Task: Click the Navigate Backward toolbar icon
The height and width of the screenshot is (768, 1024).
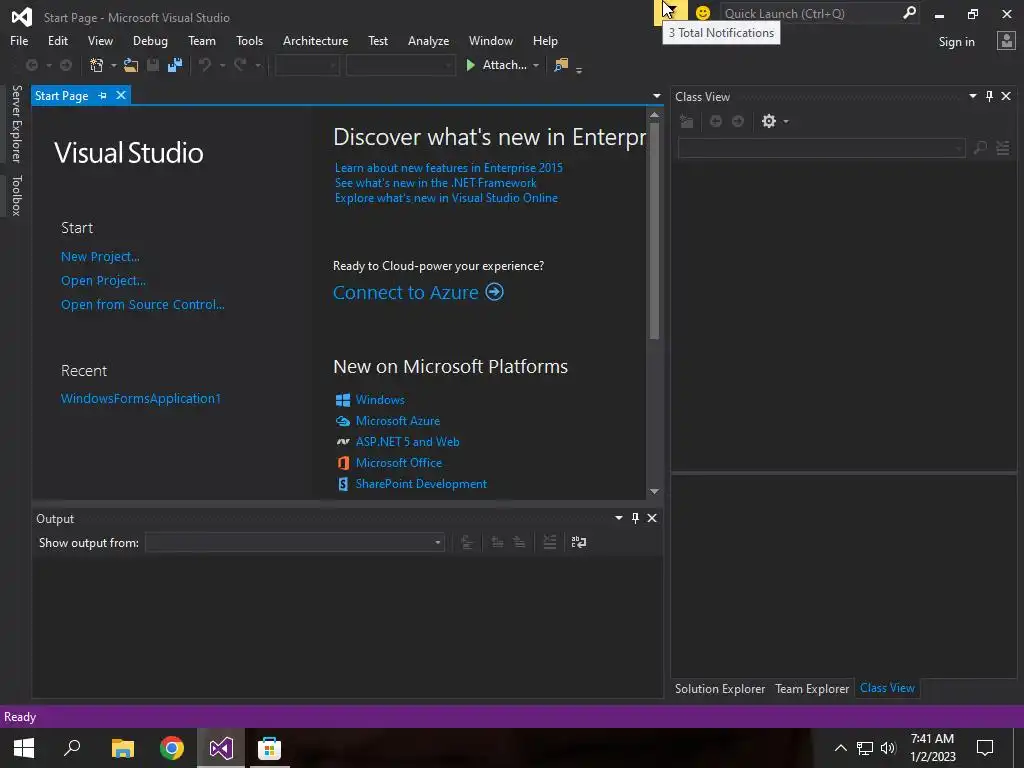Action: click(x=31, y=65)
